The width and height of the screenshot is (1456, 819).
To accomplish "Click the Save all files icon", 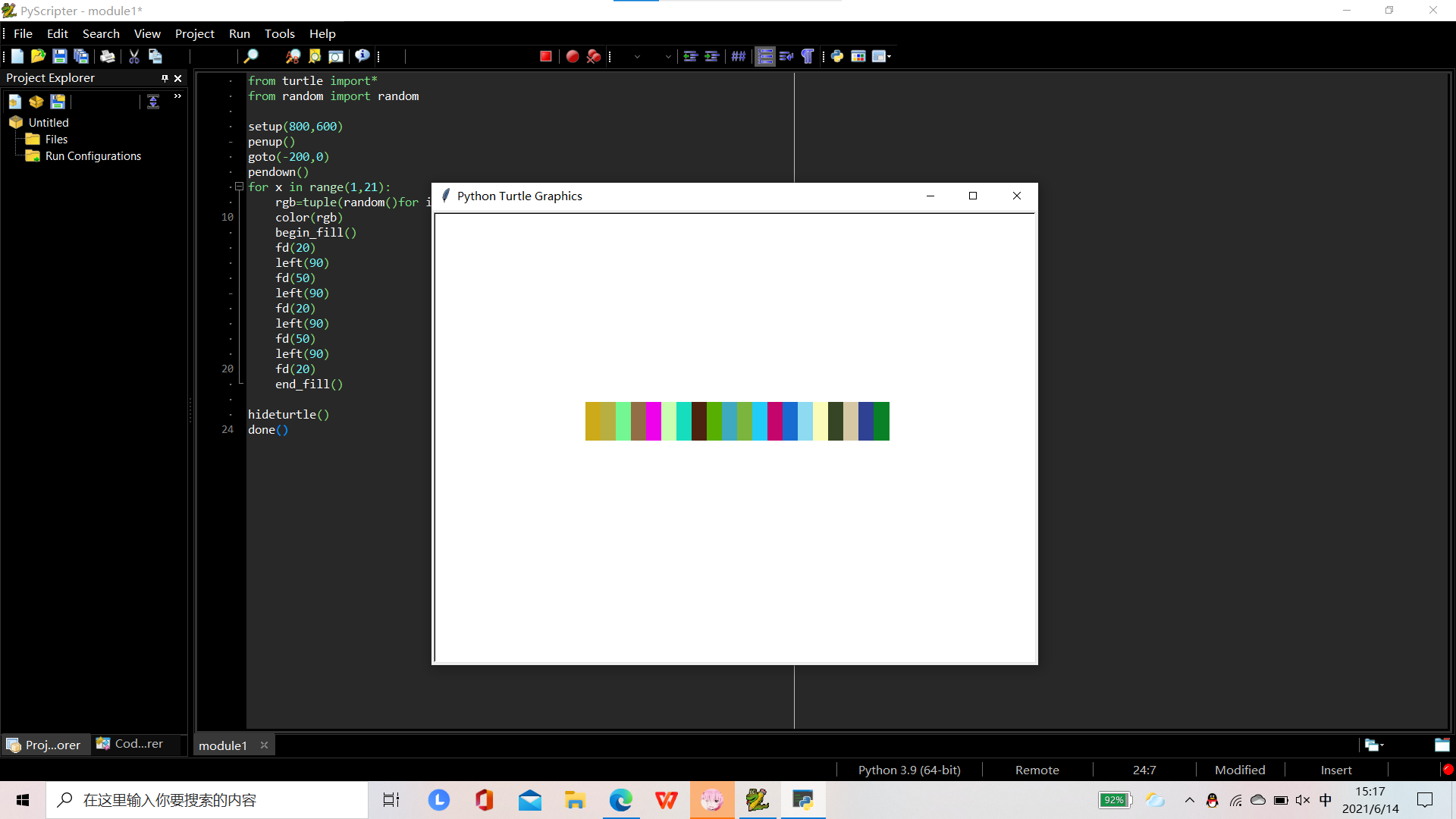I will [x=81, y=56].
